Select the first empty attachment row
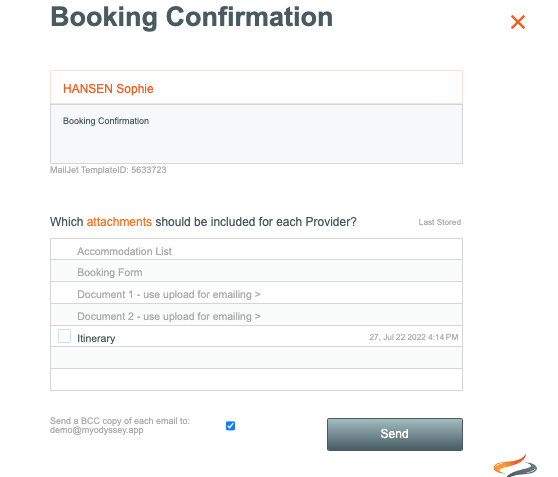This screenshot has width=558, height=477. 256,358
